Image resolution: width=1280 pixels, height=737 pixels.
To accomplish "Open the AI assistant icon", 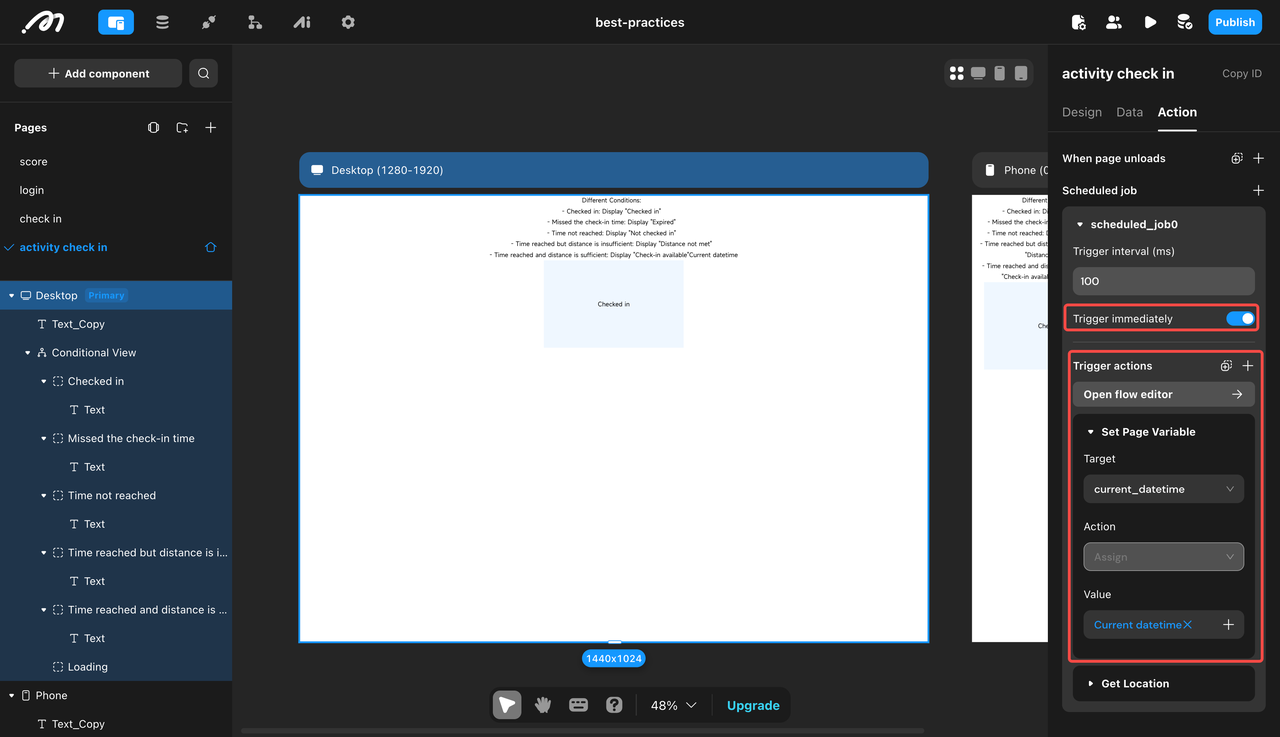I will click(x=301, y=22).
